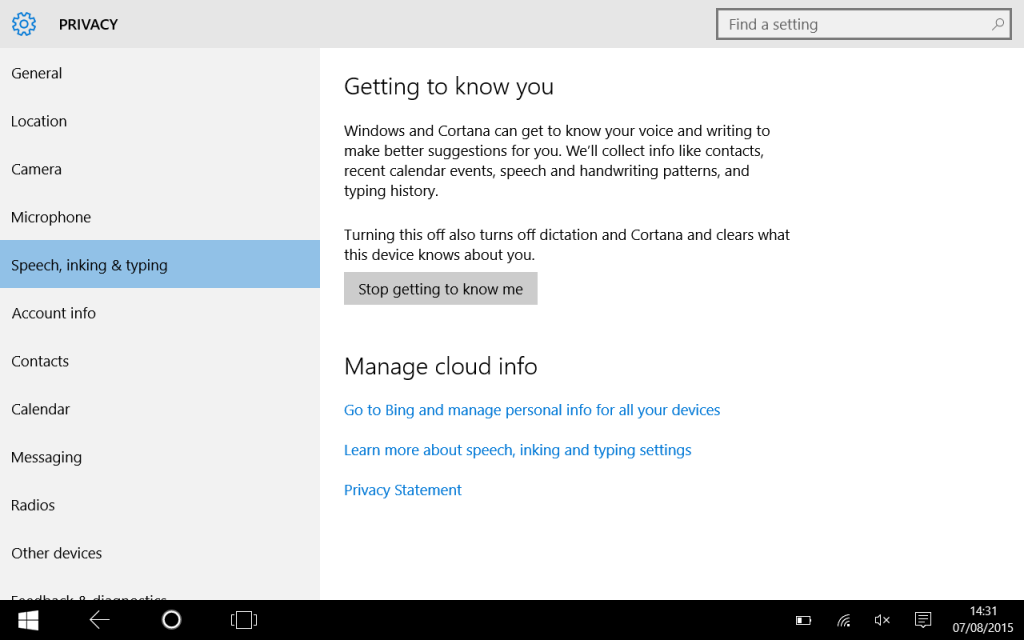Viewport: 1024px width, 640px height.
Task: Select Microphone privacy settings
Action: (50, 217)
